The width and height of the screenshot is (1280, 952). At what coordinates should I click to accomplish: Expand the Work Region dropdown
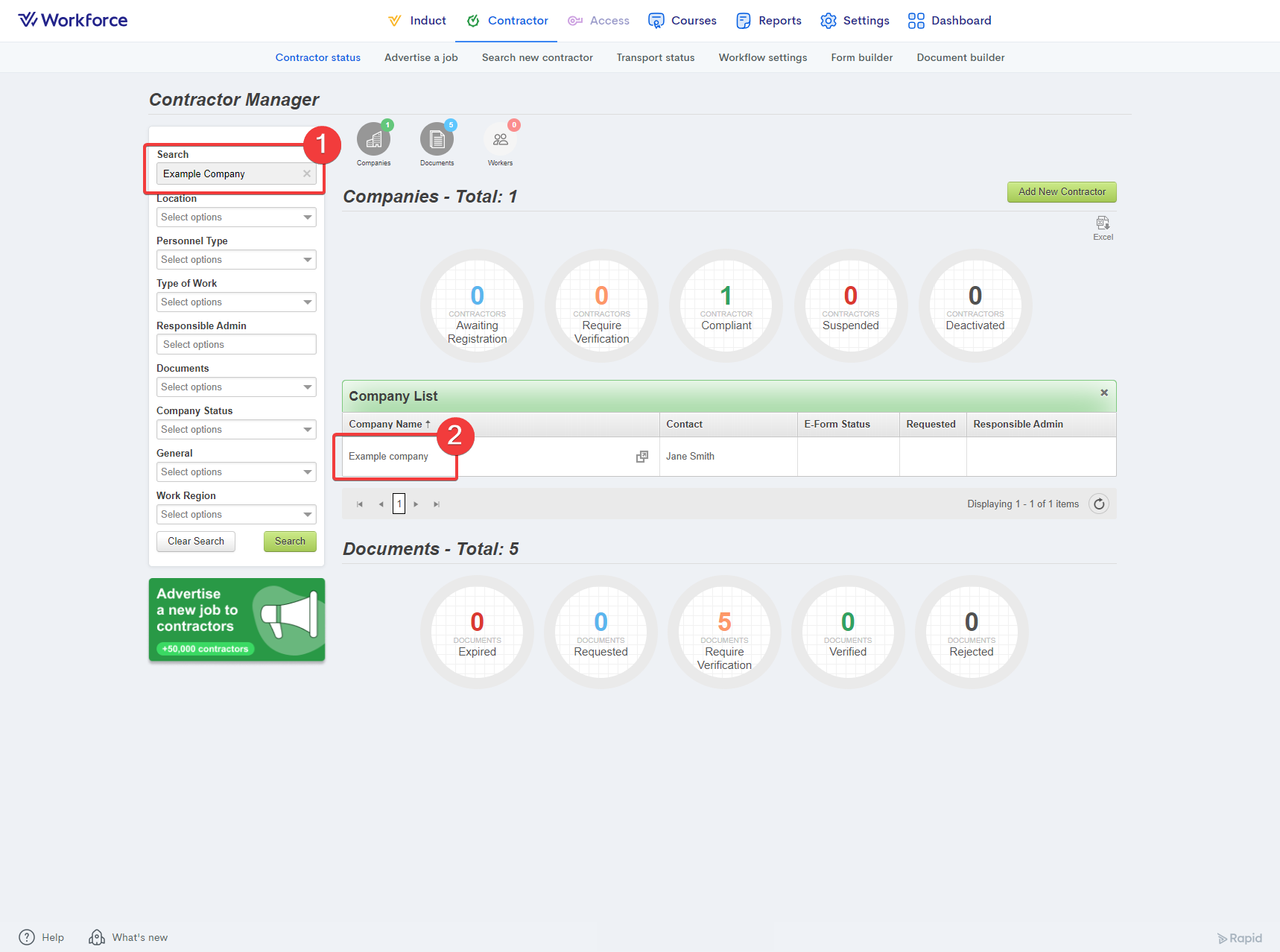tap(236, 514)
